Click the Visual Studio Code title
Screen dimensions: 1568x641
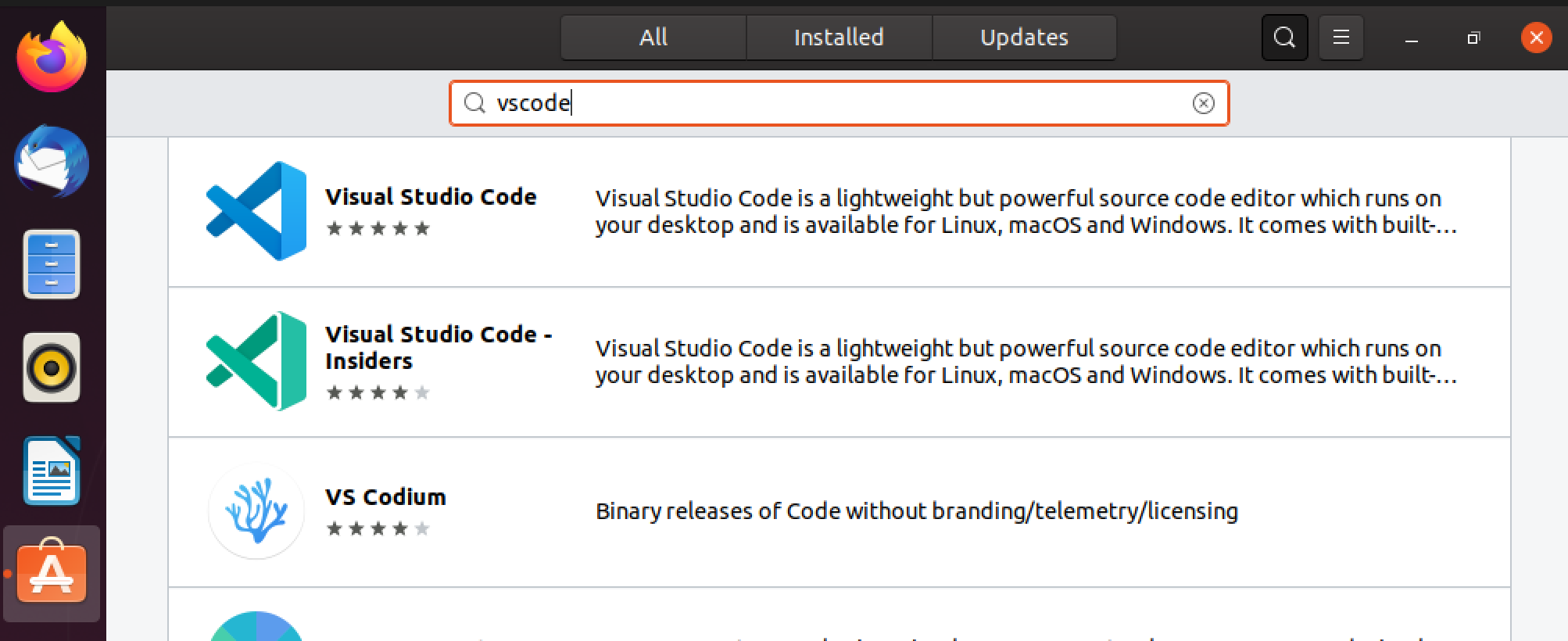(431, 196)
